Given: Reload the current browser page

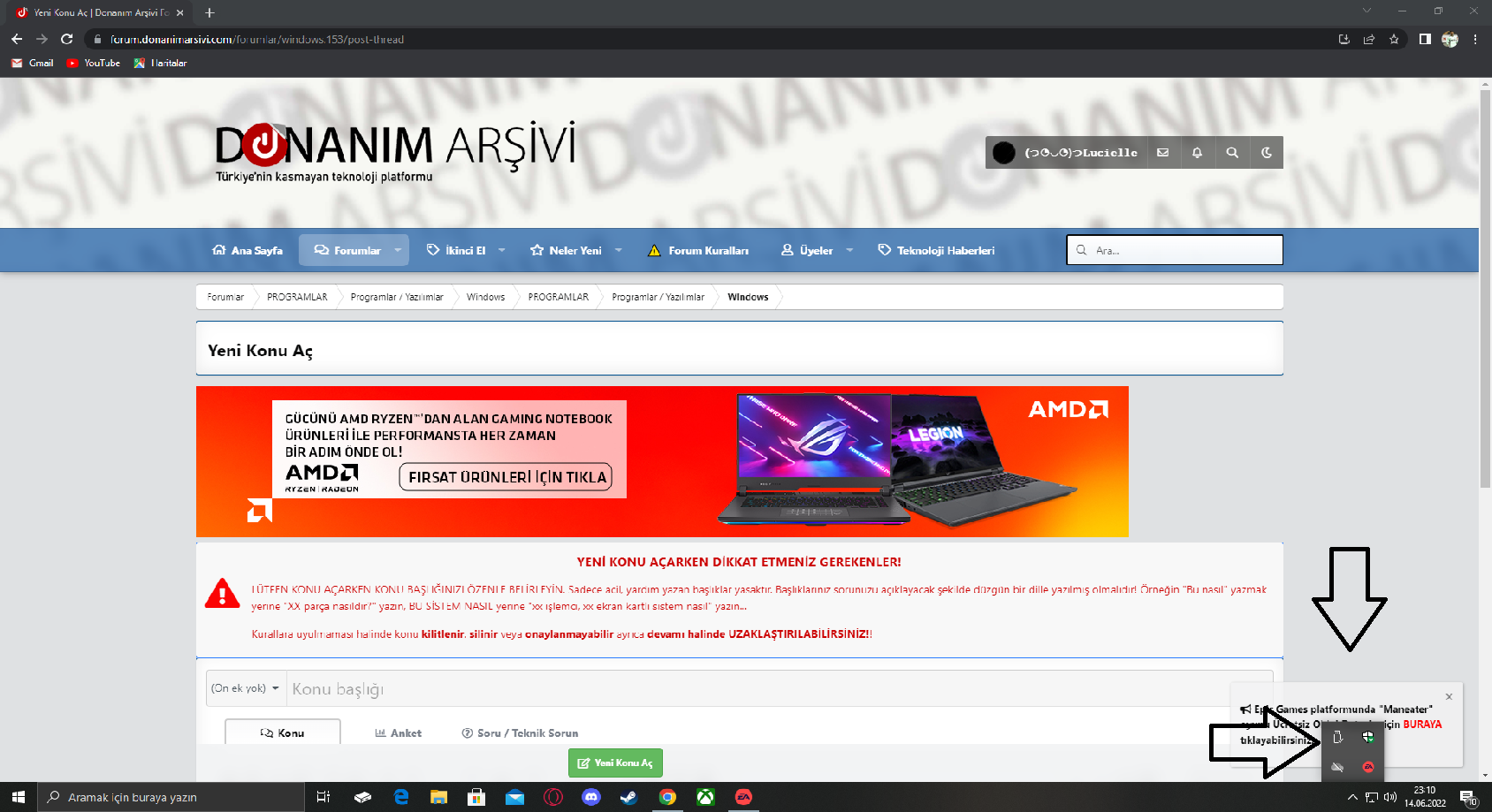Looking at the screenshot, I should 66,39.
